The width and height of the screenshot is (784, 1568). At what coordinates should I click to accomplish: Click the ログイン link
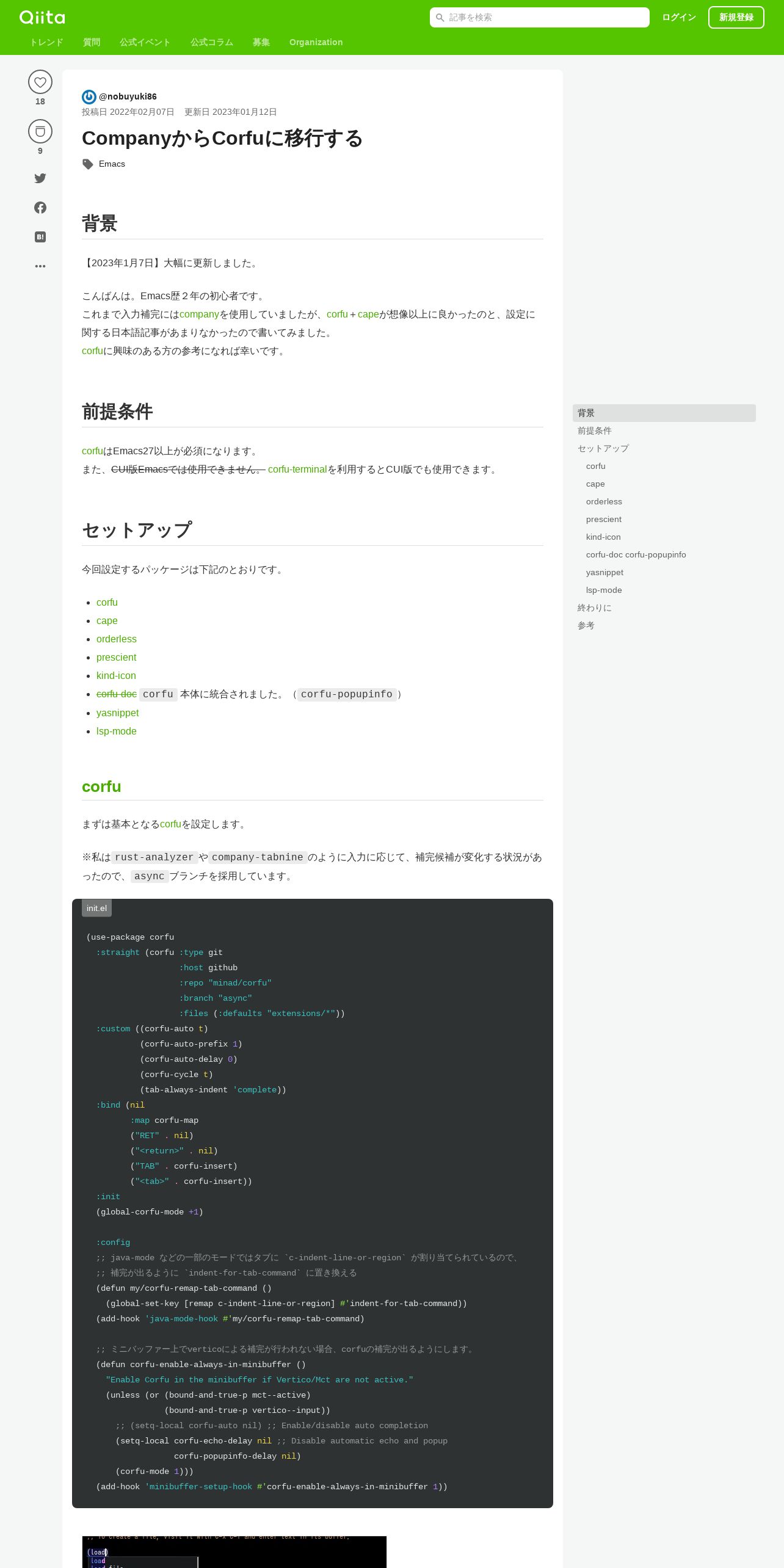679,18
